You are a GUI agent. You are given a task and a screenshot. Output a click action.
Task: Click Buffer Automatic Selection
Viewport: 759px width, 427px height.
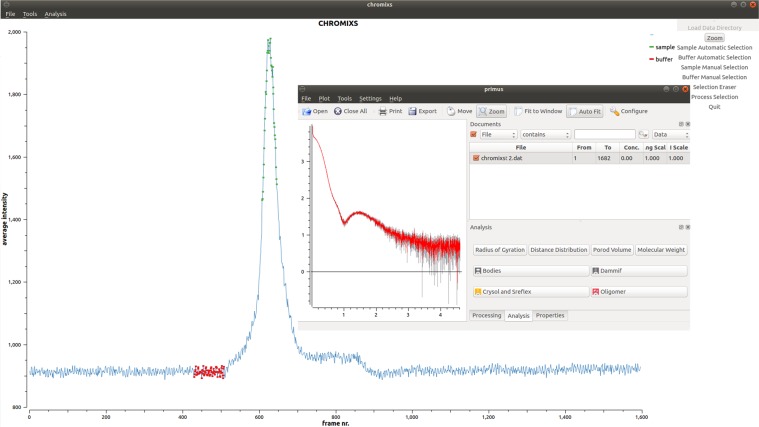point(714,58)
